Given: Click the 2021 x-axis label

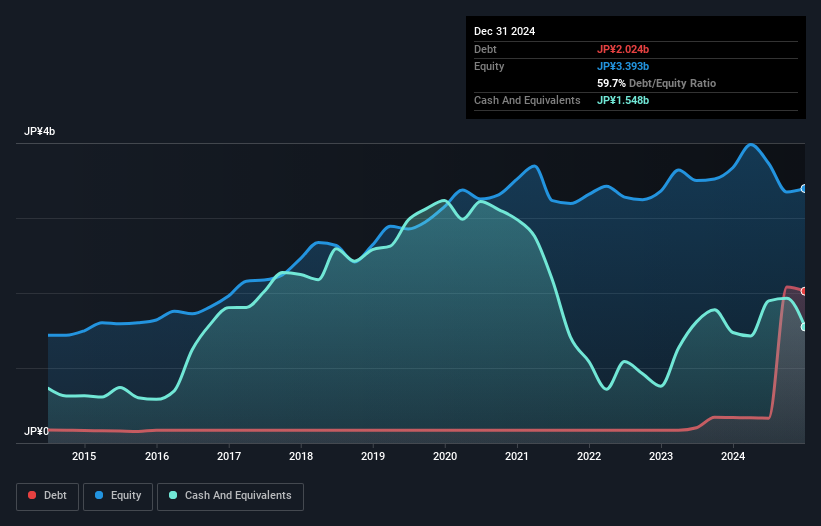Looking at the screenshot, I should 517,456.
